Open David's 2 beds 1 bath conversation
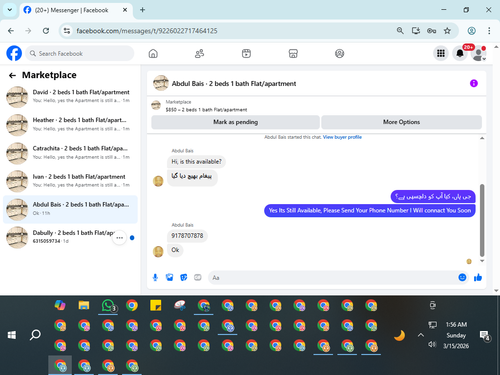Image resolution: width=500 pixels, height=375 pixels. point(70,96)
